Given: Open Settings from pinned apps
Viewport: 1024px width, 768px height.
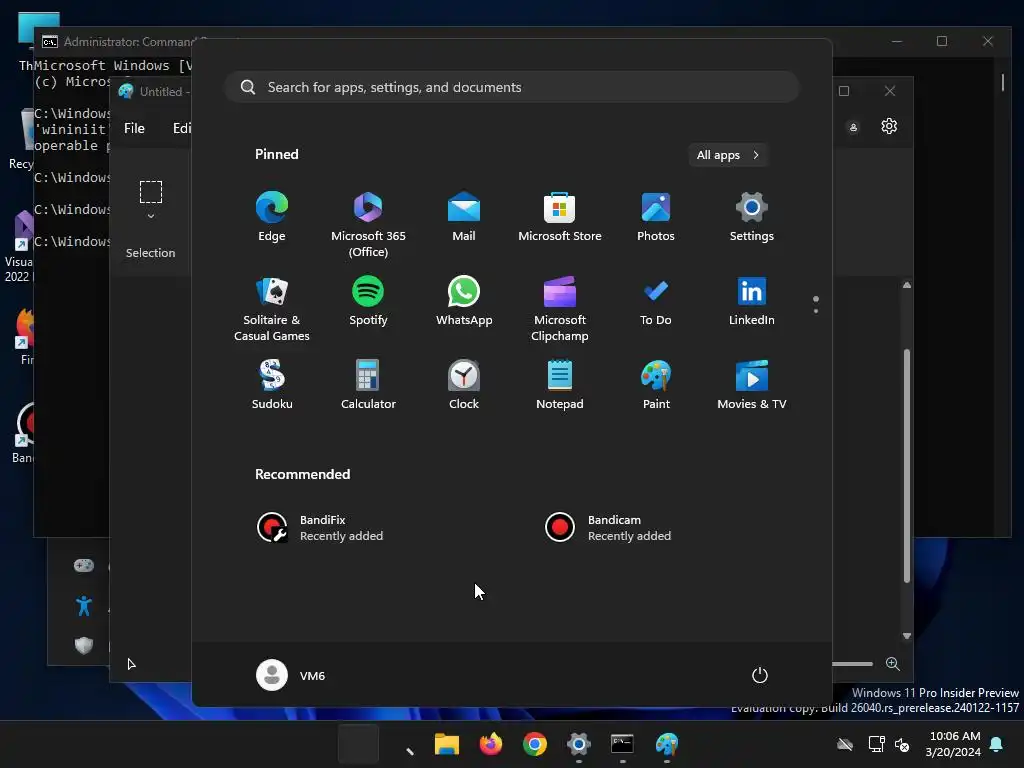Looking at the screenshot, I should tap(752, 217).
